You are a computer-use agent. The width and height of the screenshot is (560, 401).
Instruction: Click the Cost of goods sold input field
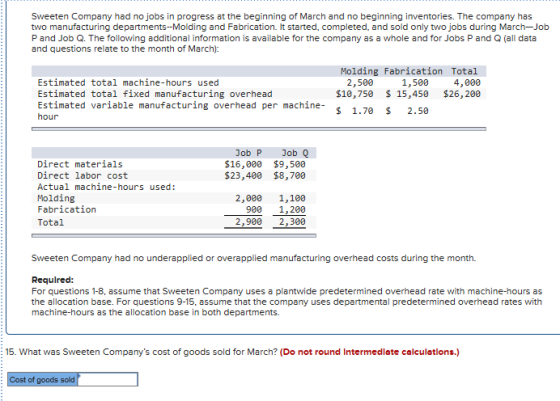108,380
